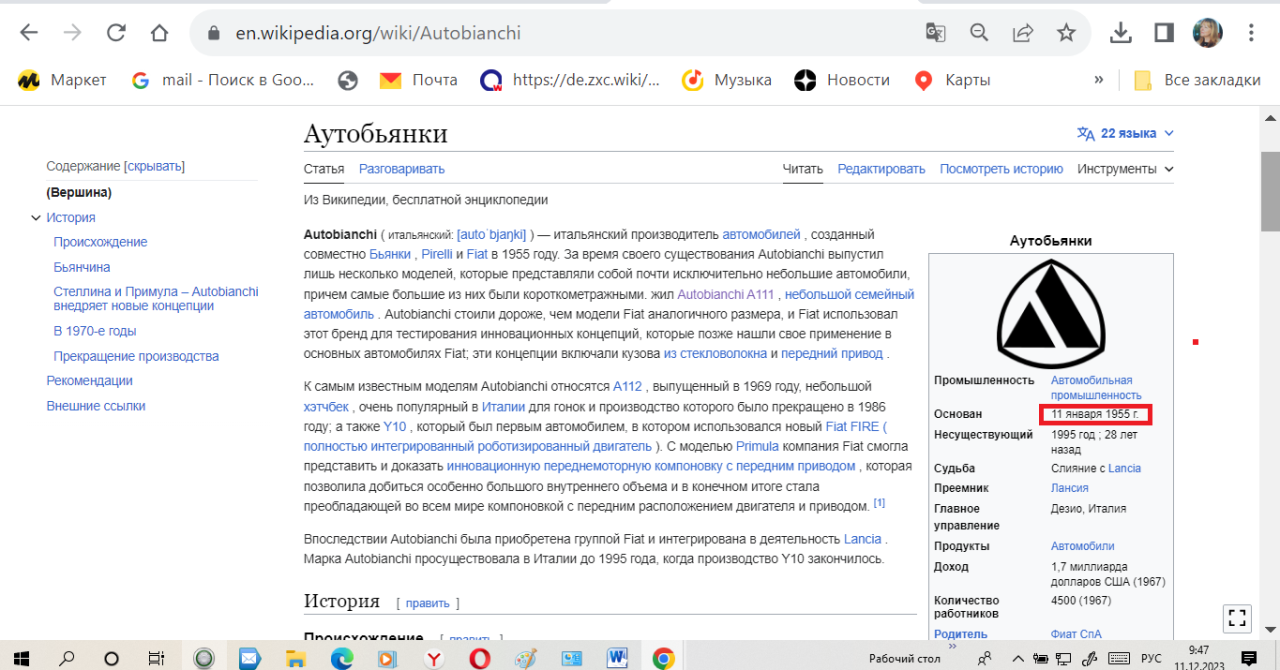
Task: Open the Почта bookmark
Action: [419, 80]
